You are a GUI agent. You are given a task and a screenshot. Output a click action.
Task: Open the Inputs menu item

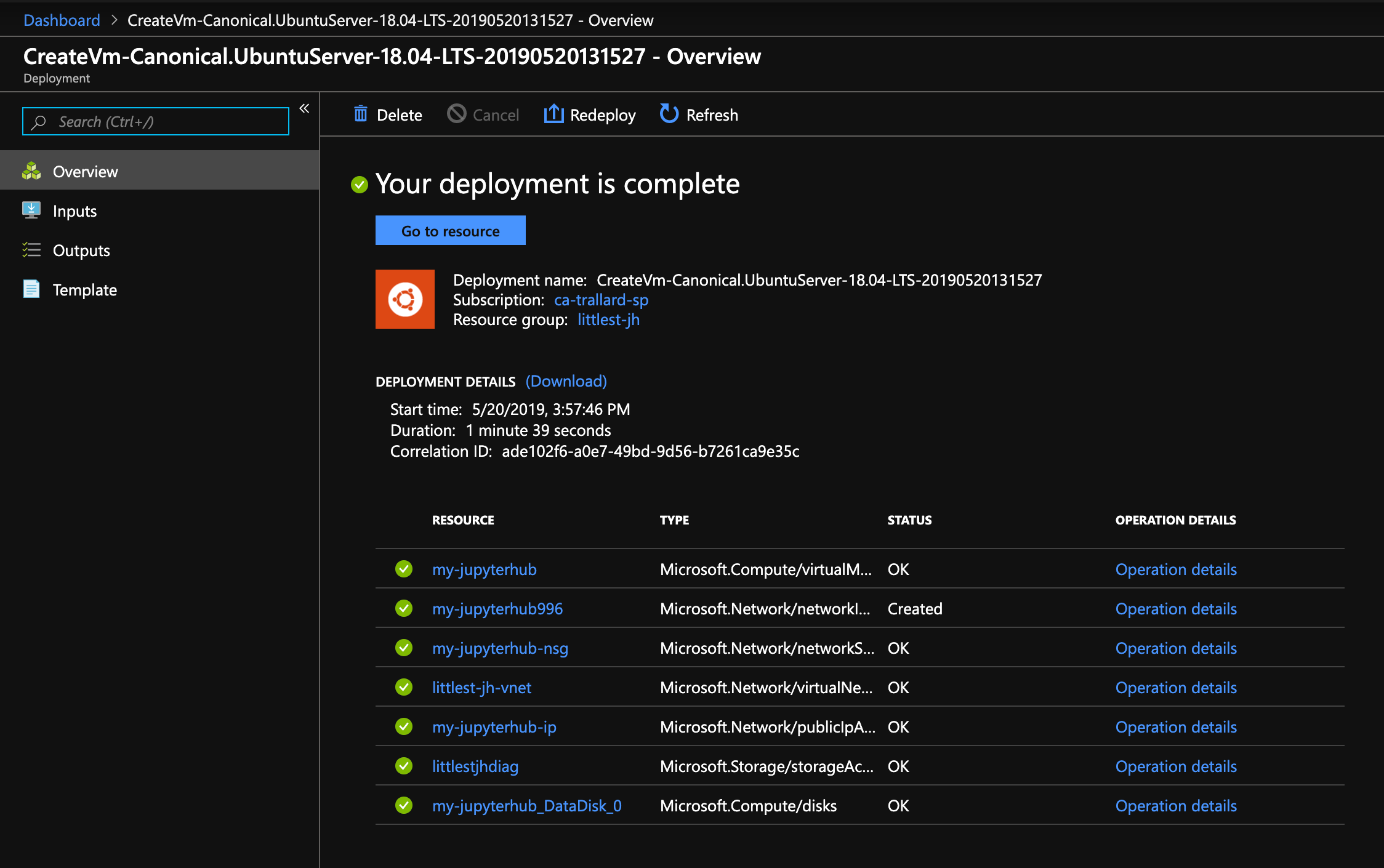(74, 211)
